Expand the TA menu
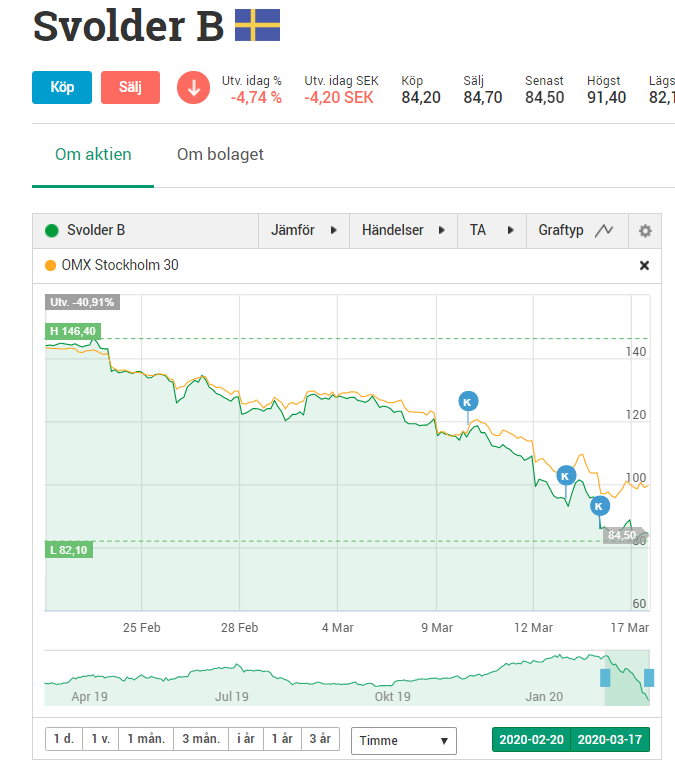Image resolution: width=675 pixels, height=764 pixels. (492, 230)
